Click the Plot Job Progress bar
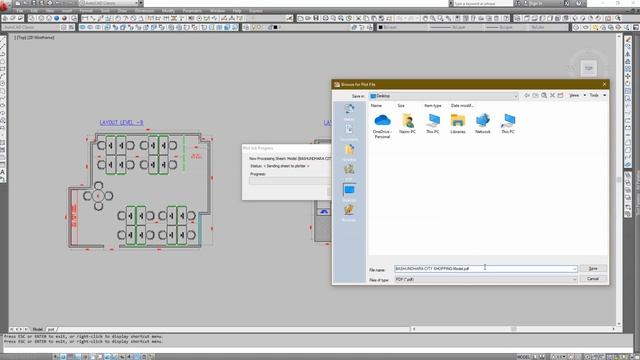The image size is (640, 360). click(x=290, y=181)
